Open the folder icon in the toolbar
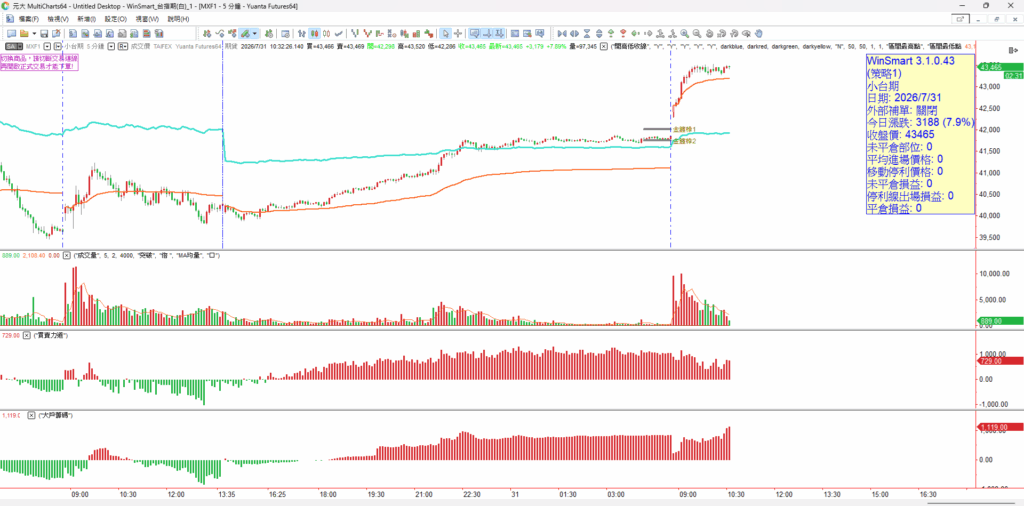 pyautogui.click(x=24, y=33)
